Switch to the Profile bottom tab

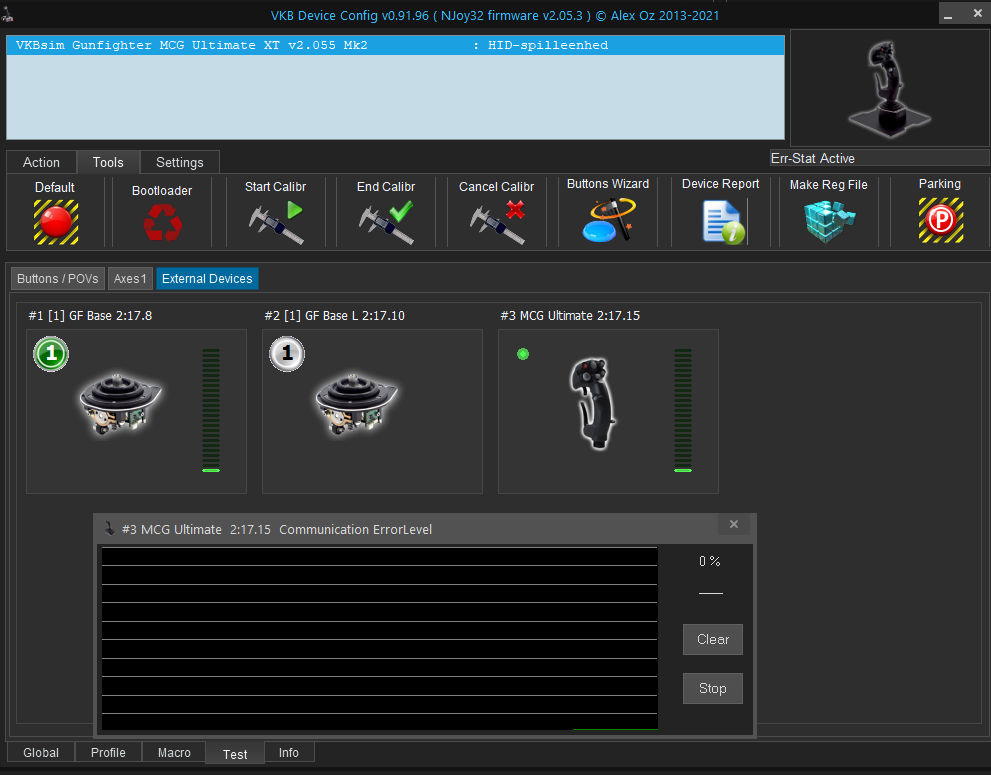tap(108, 752)
